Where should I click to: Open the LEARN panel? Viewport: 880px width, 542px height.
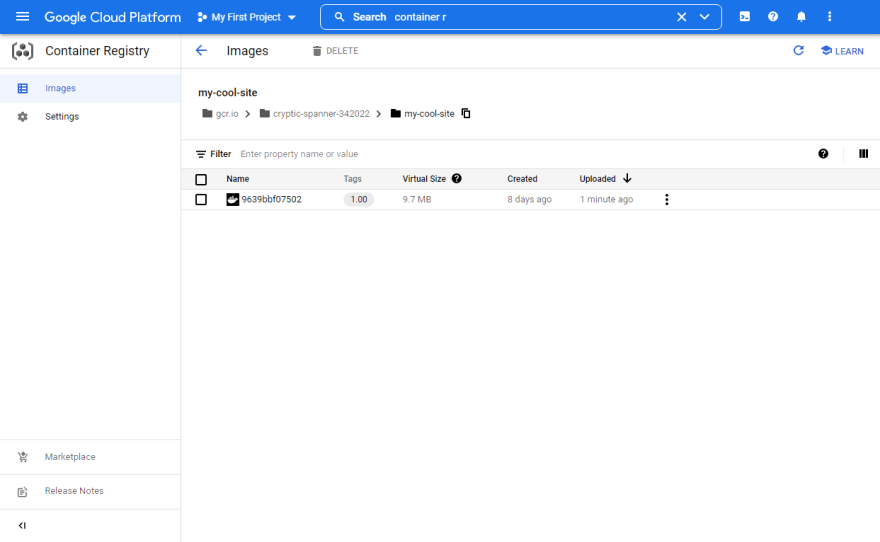[x=842, y=51]
